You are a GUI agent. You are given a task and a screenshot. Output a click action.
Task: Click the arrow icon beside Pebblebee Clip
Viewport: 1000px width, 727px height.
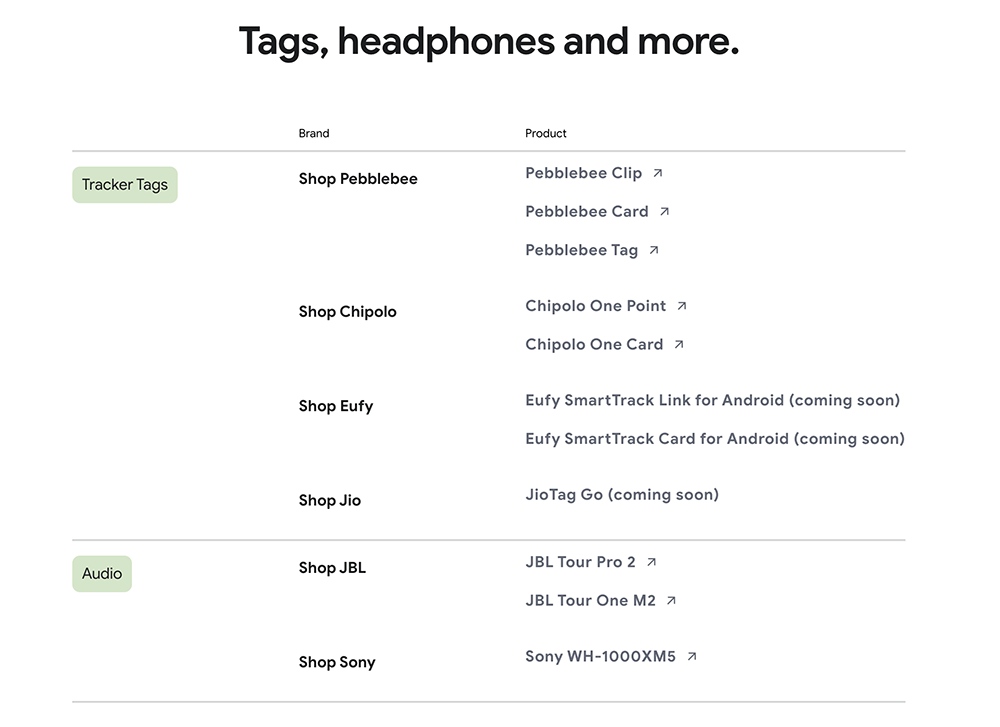pyautogui.click(x=658, y=173)
